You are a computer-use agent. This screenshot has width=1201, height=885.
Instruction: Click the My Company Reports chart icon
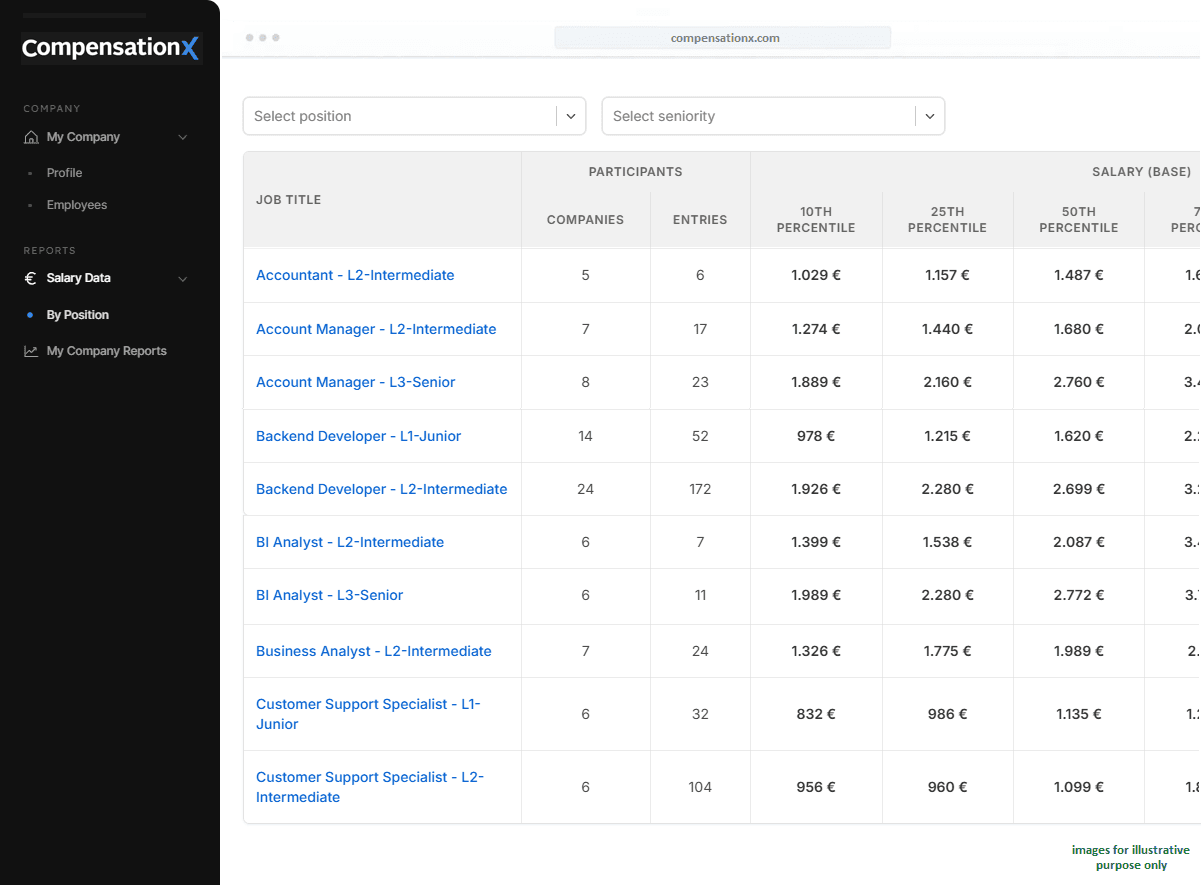click(x=31, y=351)
